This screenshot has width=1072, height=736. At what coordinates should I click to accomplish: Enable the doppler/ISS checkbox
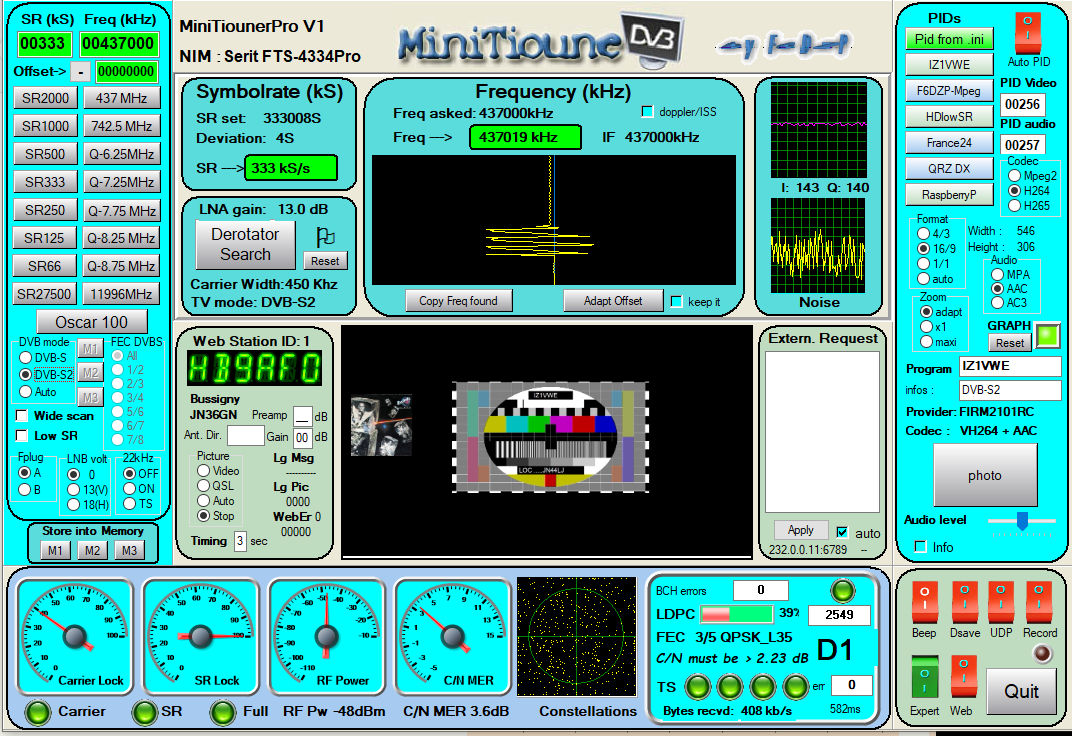point(647,112)
